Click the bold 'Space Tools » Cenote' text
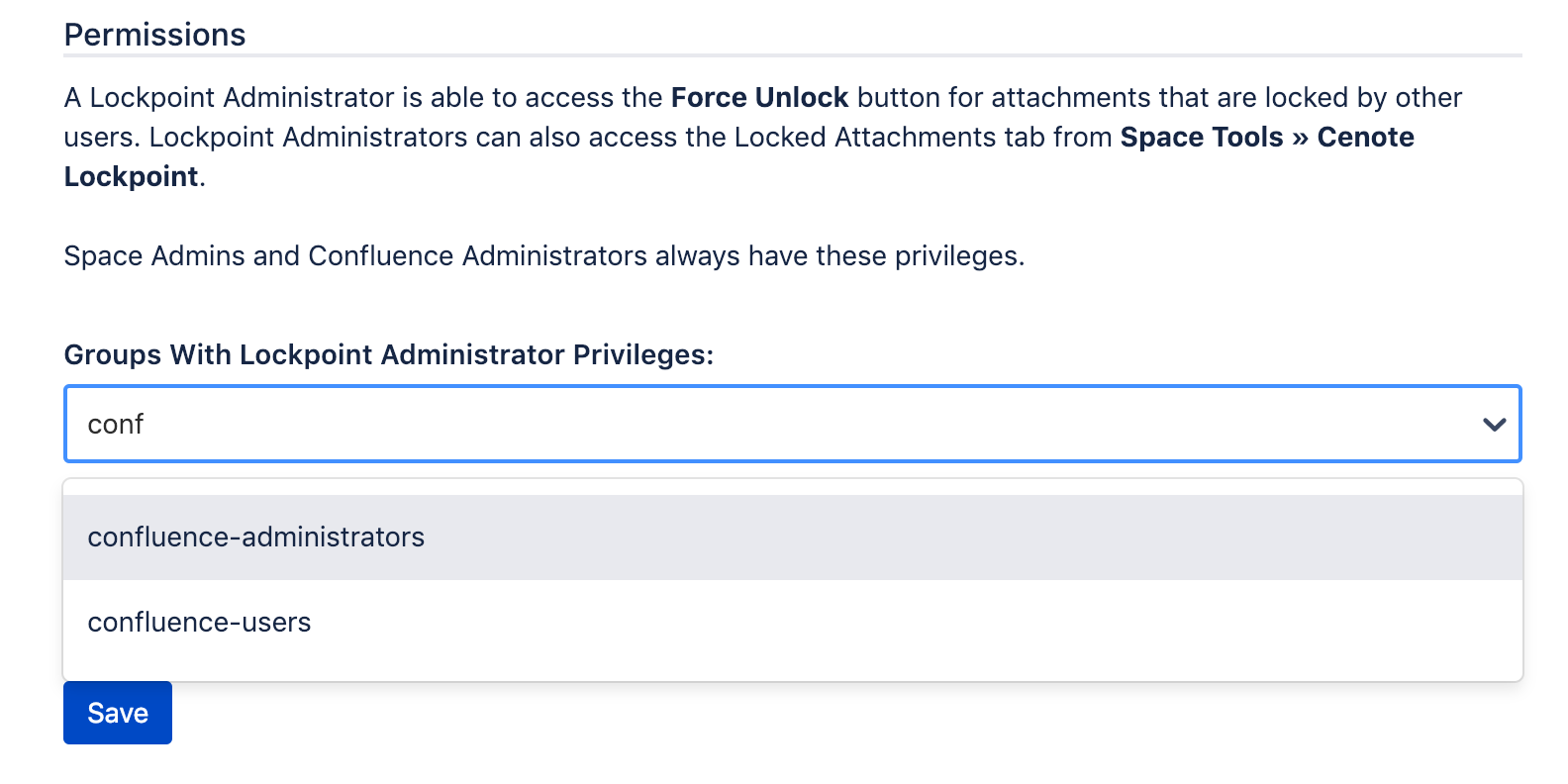This screenshot has height=784, width=1568. coord(1266,137)
